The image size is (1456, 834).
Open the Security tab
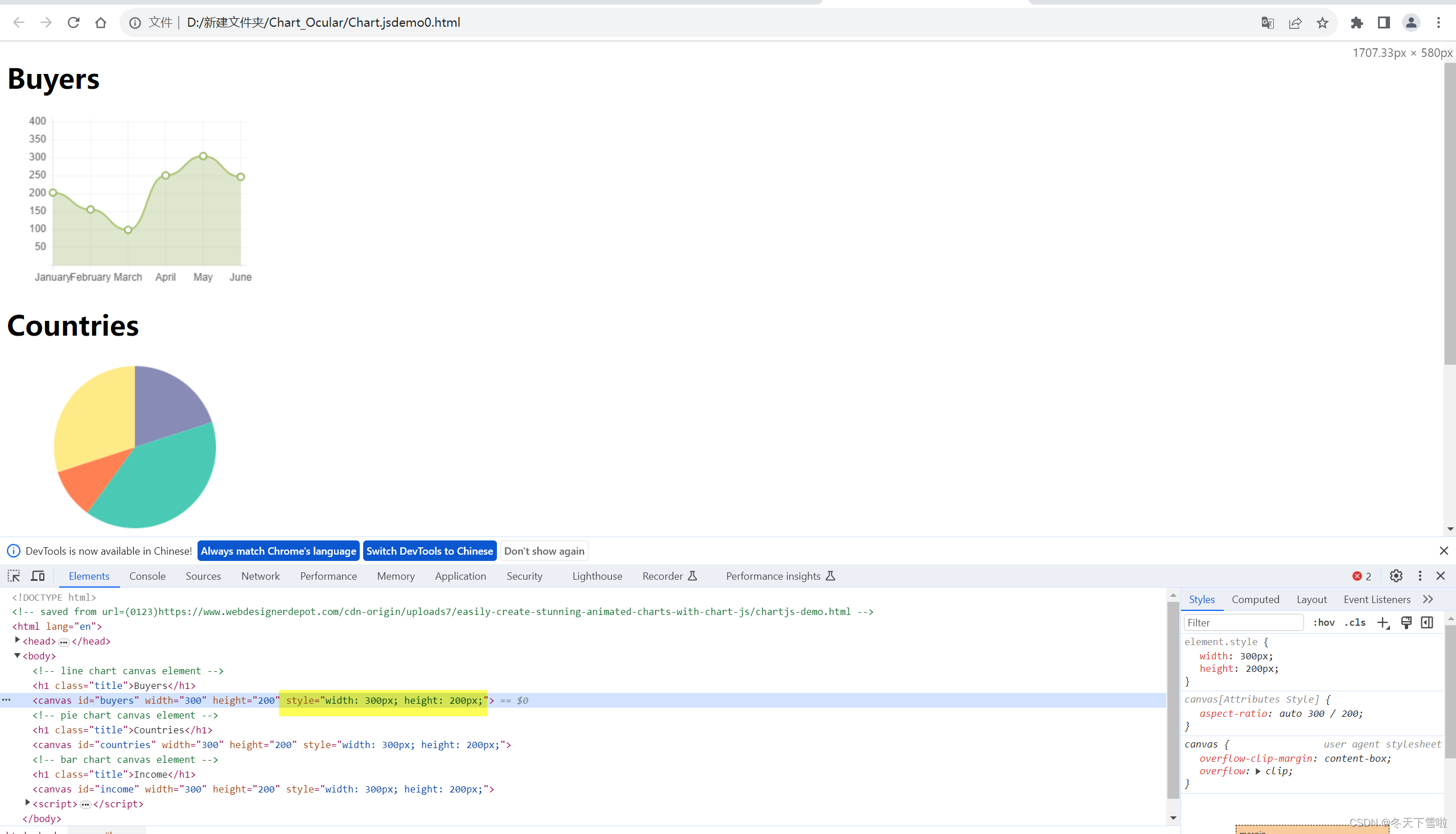[524, 576]
